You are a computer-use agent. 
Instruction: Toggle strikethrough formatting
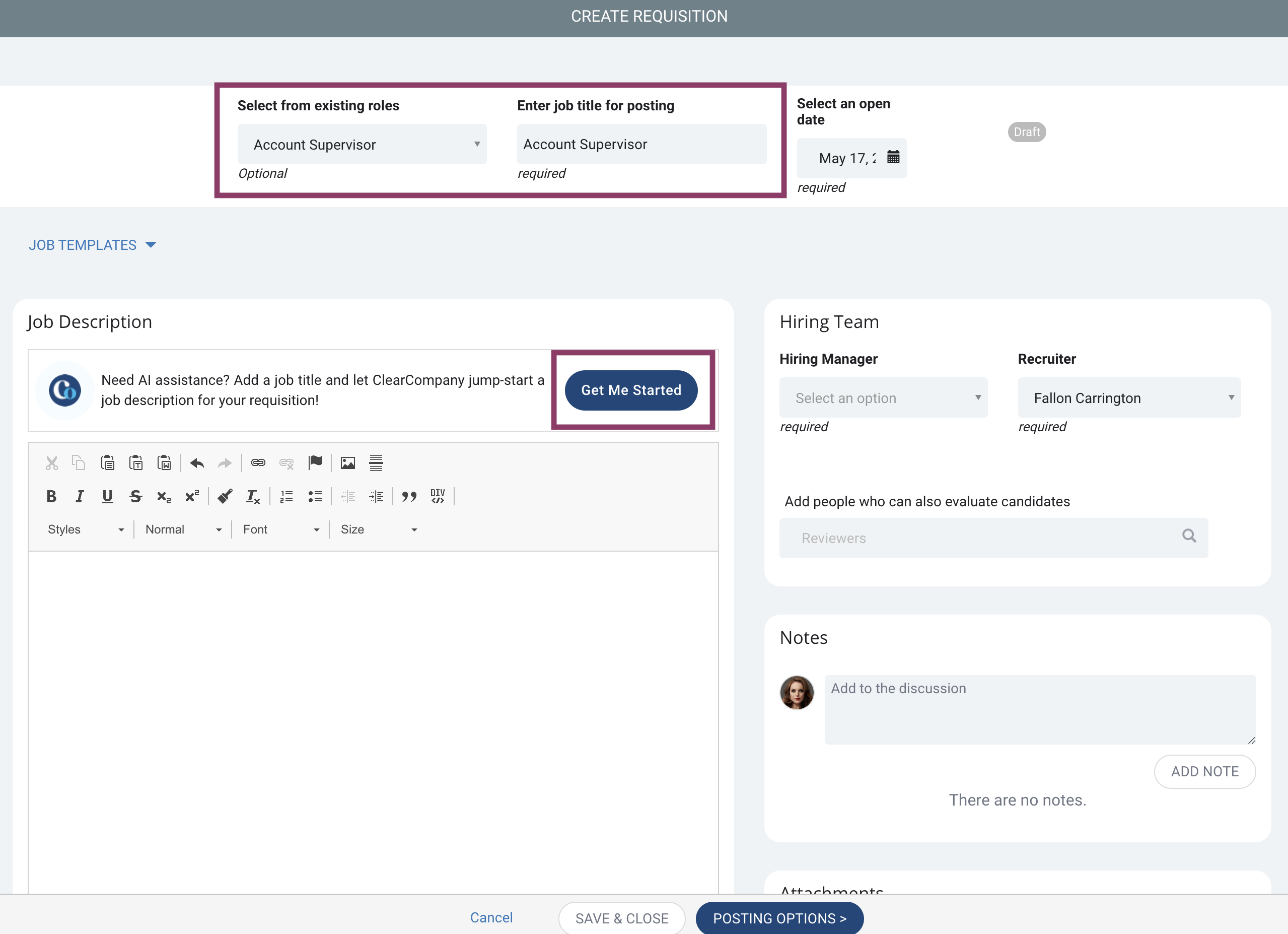click(135, 497)
